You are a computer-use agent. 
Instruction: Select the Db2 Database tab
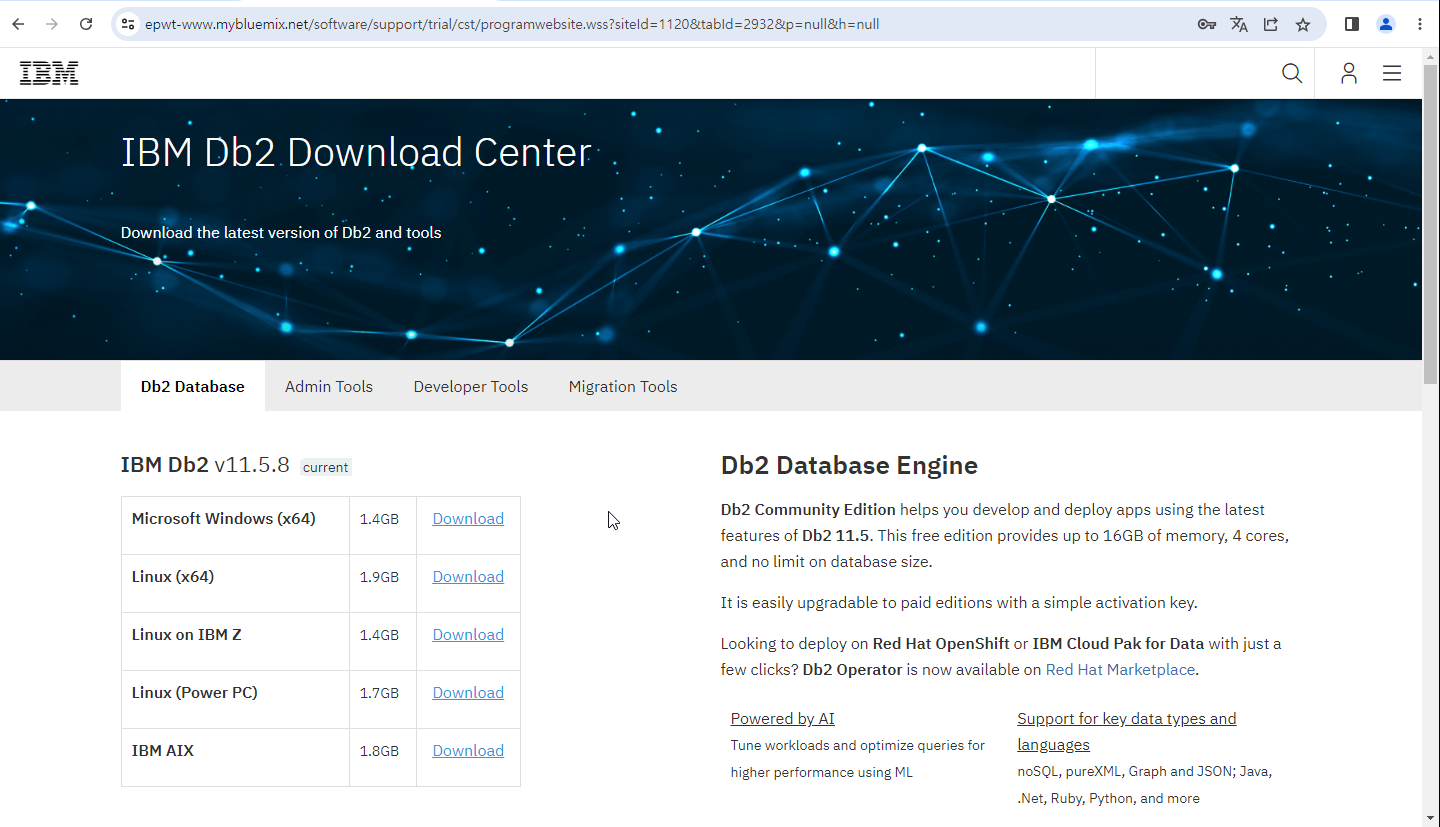click(193, 386)
